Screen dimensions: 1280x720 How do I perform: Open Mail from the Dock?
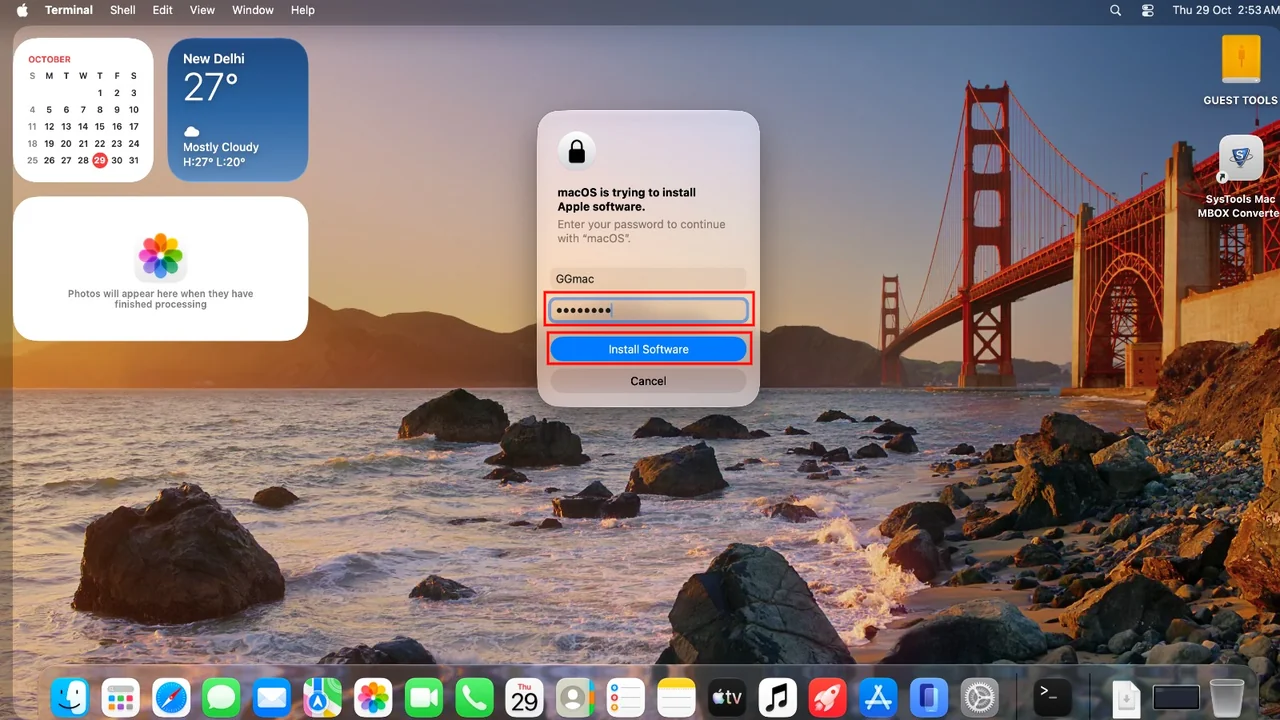[x=272, y=697]
